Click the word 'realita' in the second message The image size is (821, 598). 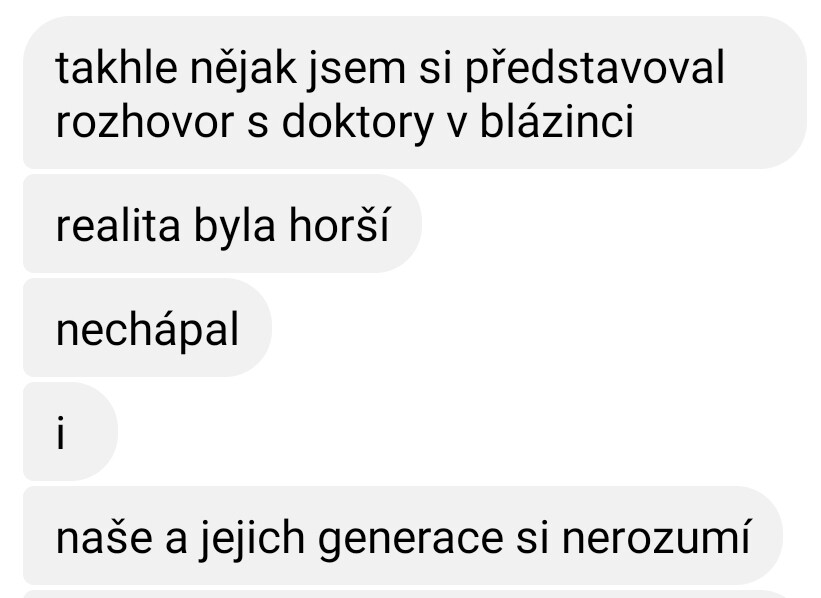pos(118,226)
